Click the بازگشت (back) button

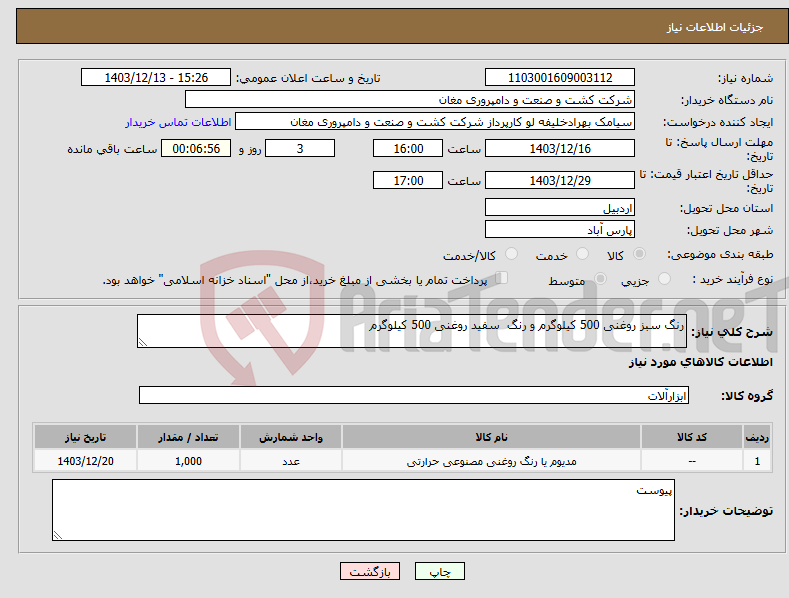coord(370,571)
